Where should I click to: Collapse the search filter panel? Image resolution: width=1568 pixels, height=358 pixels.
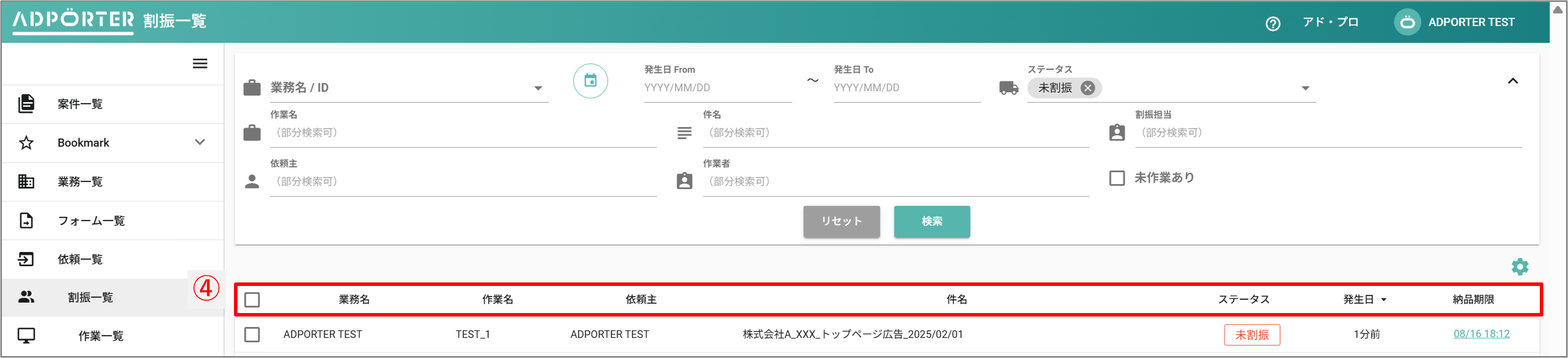click(1512, 81)
